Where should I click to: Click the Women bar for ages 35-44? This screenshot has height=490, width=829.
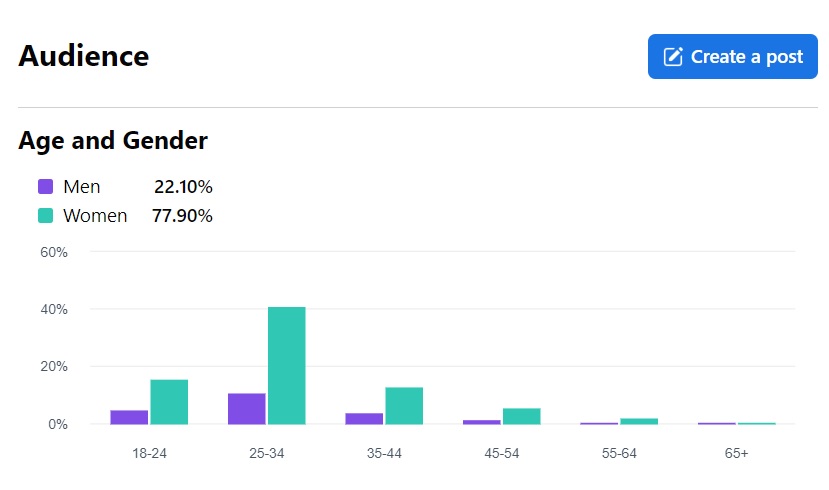(x=404, y=405)
